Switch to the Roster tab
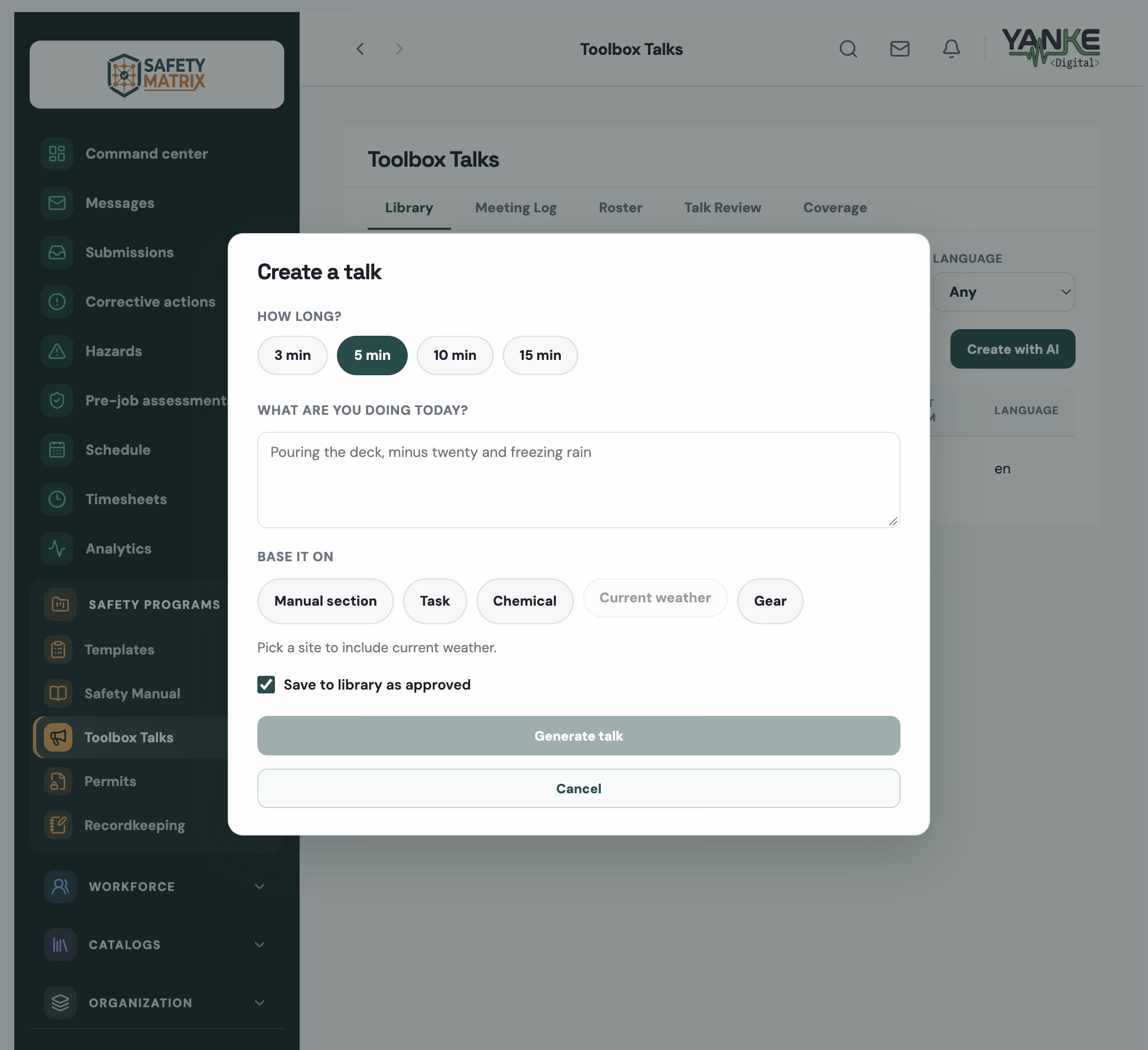1148x1050 pixels. point(621,208)
